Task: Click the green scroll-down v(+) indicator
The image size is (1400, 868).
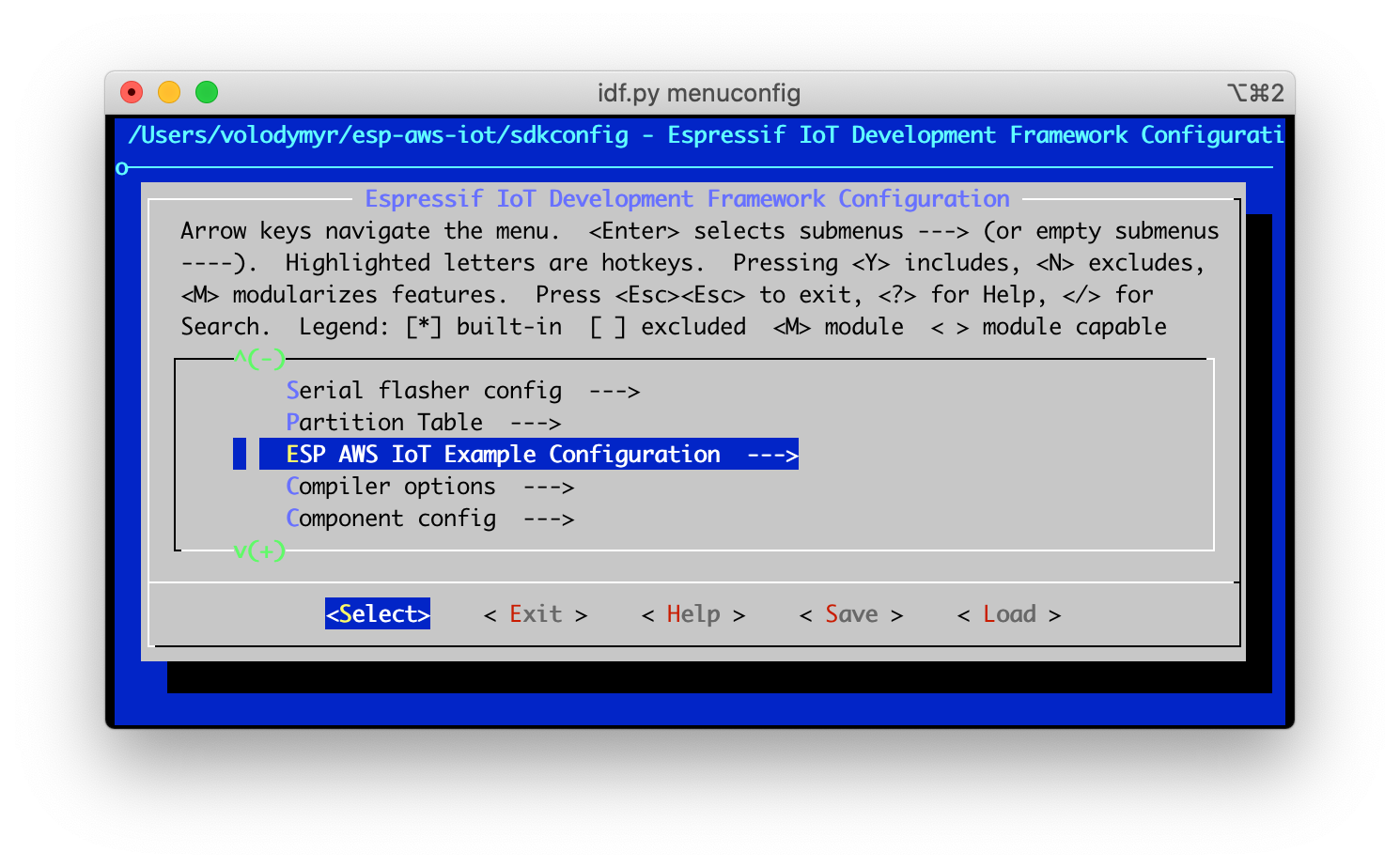Action: pos(259,550)
